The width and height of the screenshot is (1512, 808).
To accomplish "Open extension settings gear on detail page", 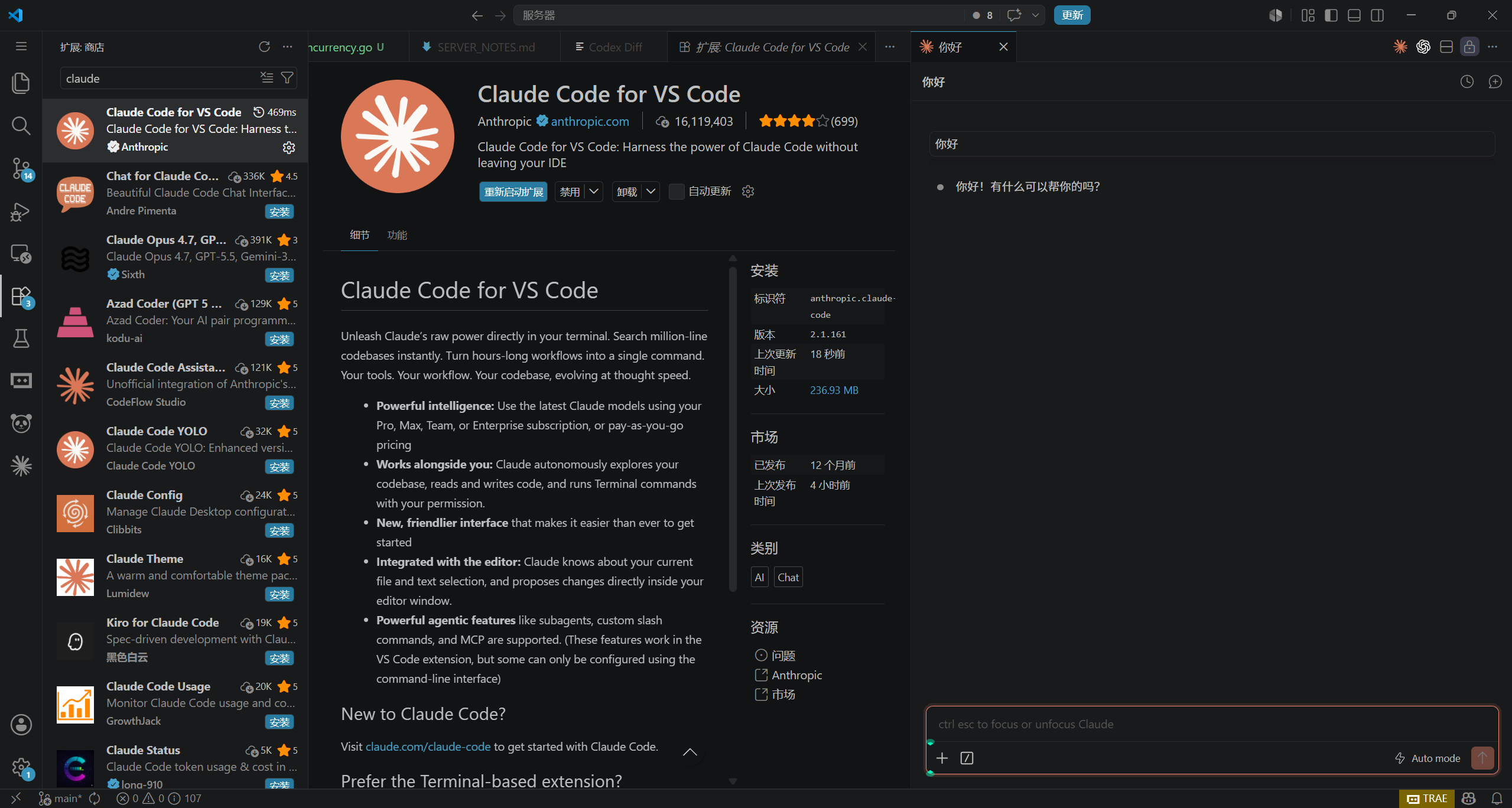I will (748, 191).
